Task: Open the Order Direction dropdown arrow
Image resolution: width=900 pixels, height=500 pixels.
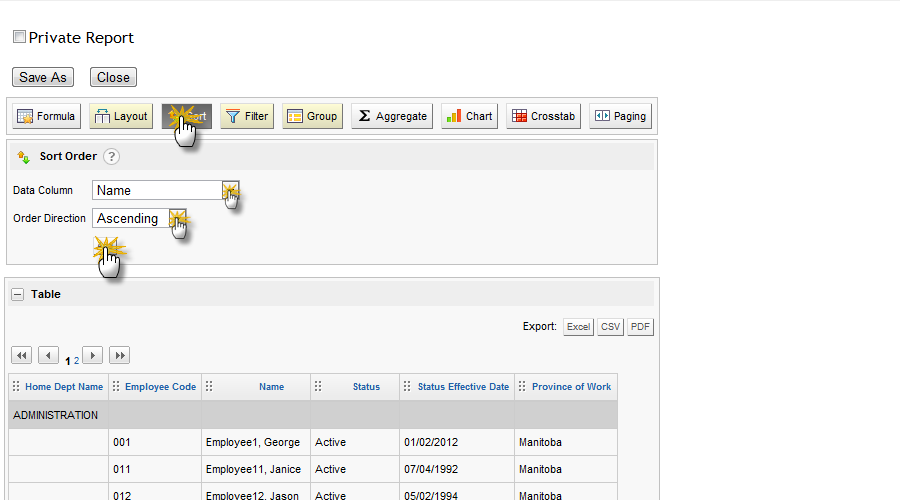Action: pyautogui.click(x=177, y=218)
